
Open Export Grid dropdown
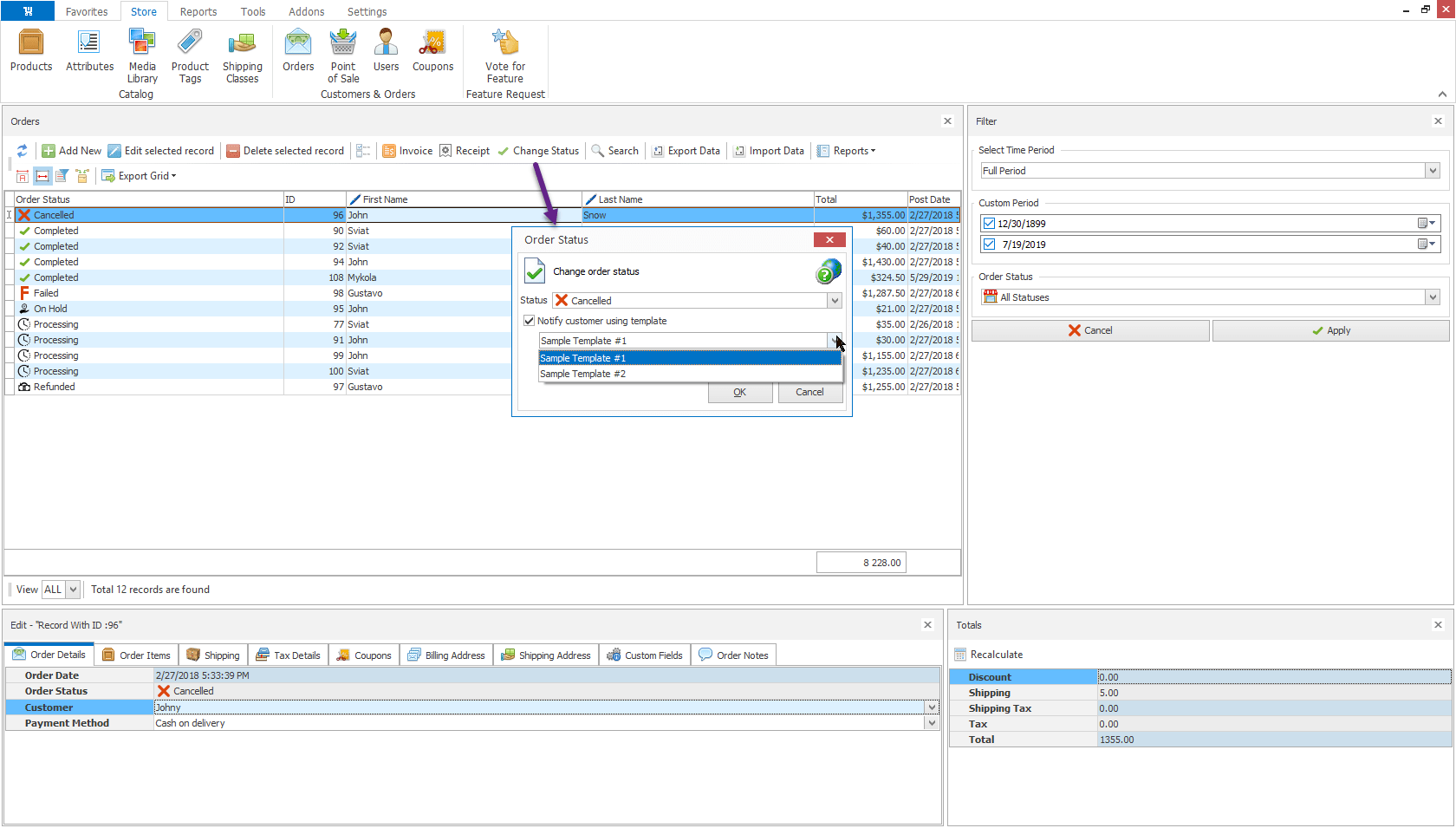(139, 176)
